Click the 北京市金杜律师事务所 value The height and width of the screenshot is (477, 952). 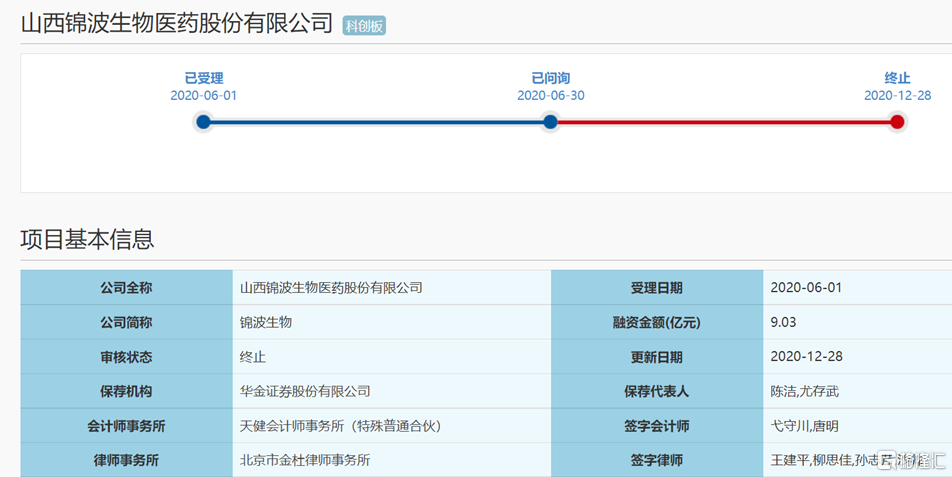point(305,460)
